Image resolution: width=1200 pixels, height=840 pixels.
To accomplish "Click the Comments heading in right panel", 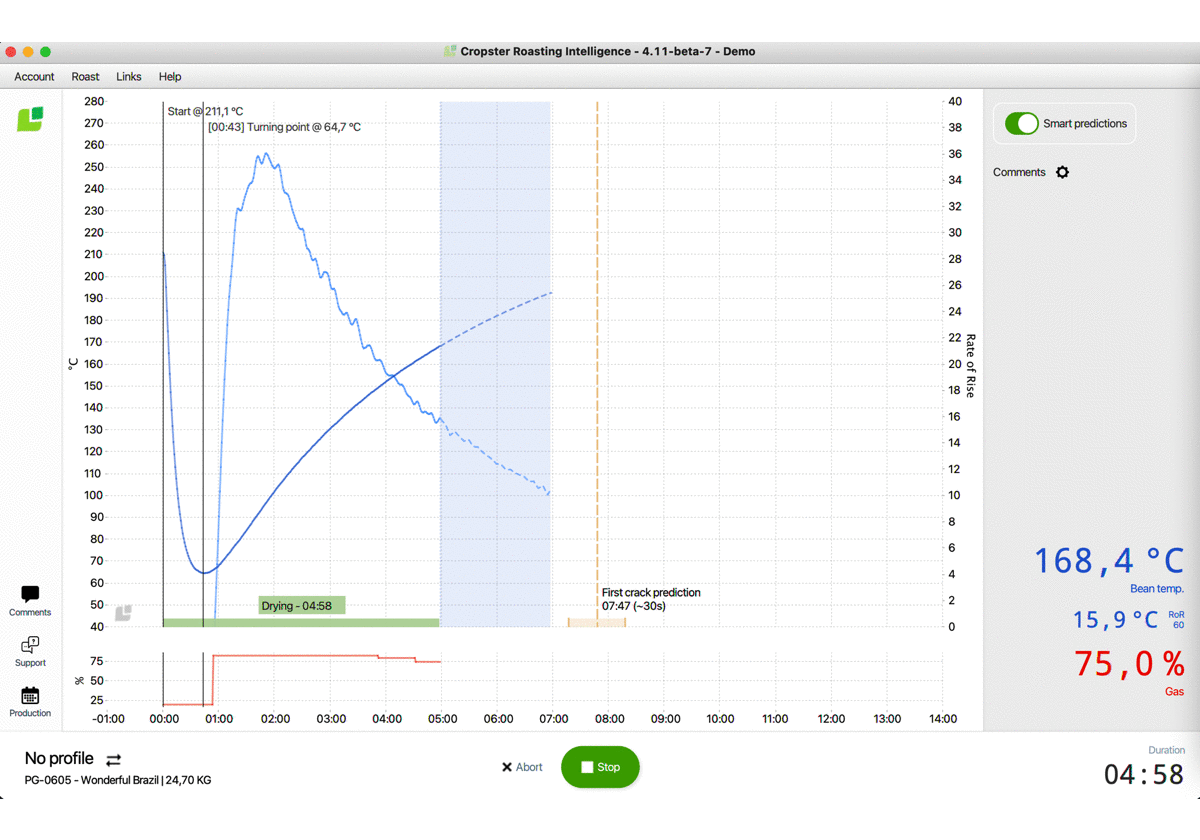I will click(x=1019, y=172).
